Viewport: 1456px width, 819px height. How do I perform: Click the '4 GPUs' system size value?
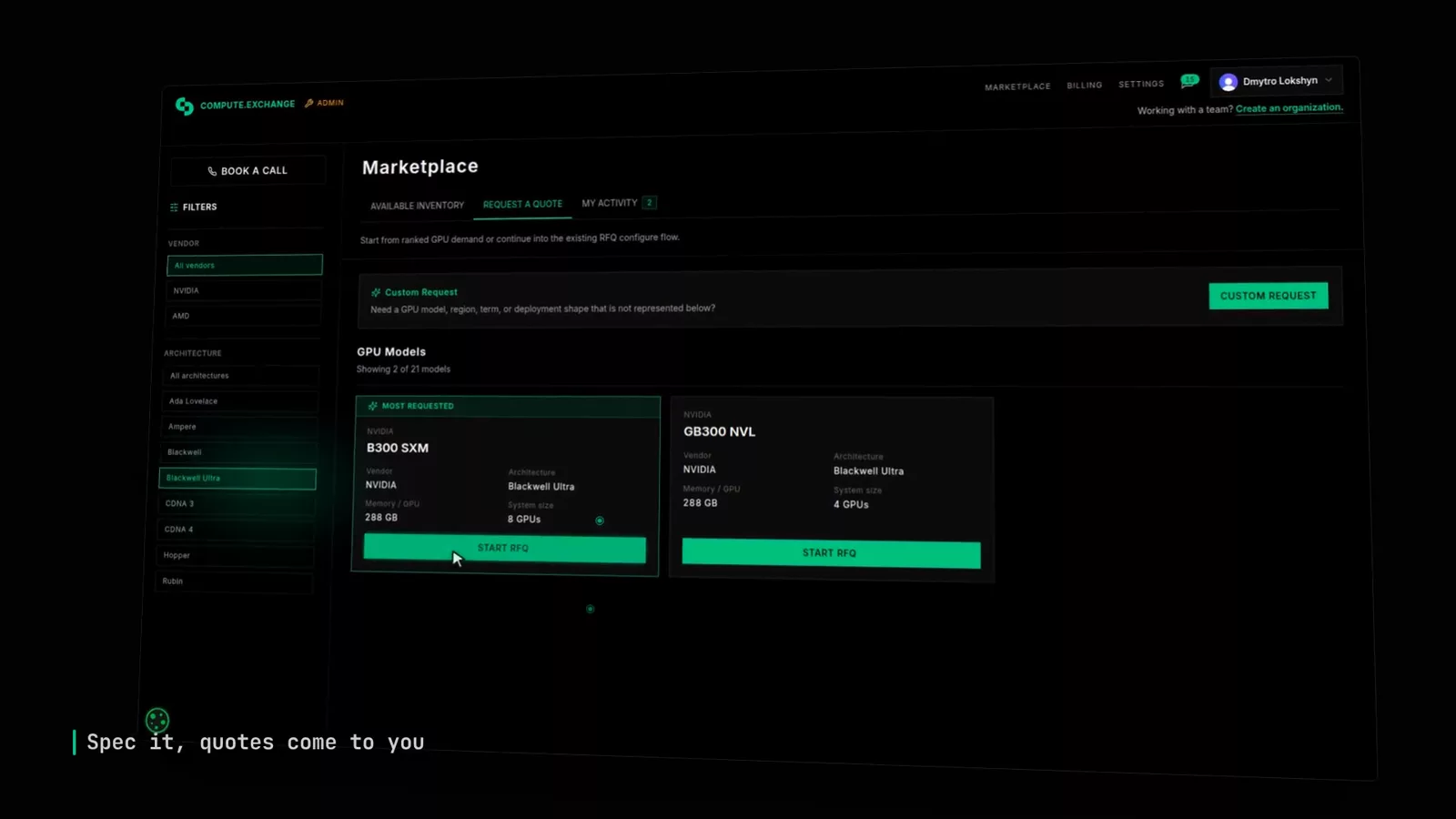point(851,504)
